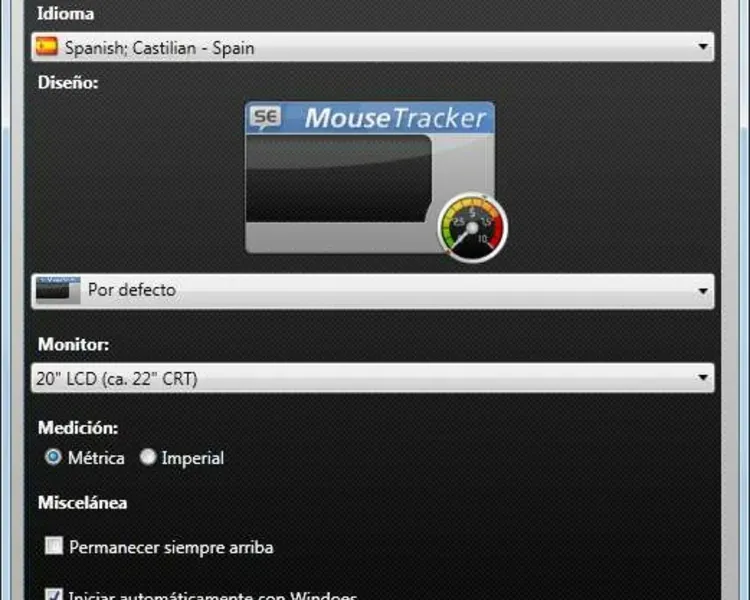This screenshot has height=600, width=750.
Task: Click the SE speech bubble logo icon
Action: pos(266,117)
